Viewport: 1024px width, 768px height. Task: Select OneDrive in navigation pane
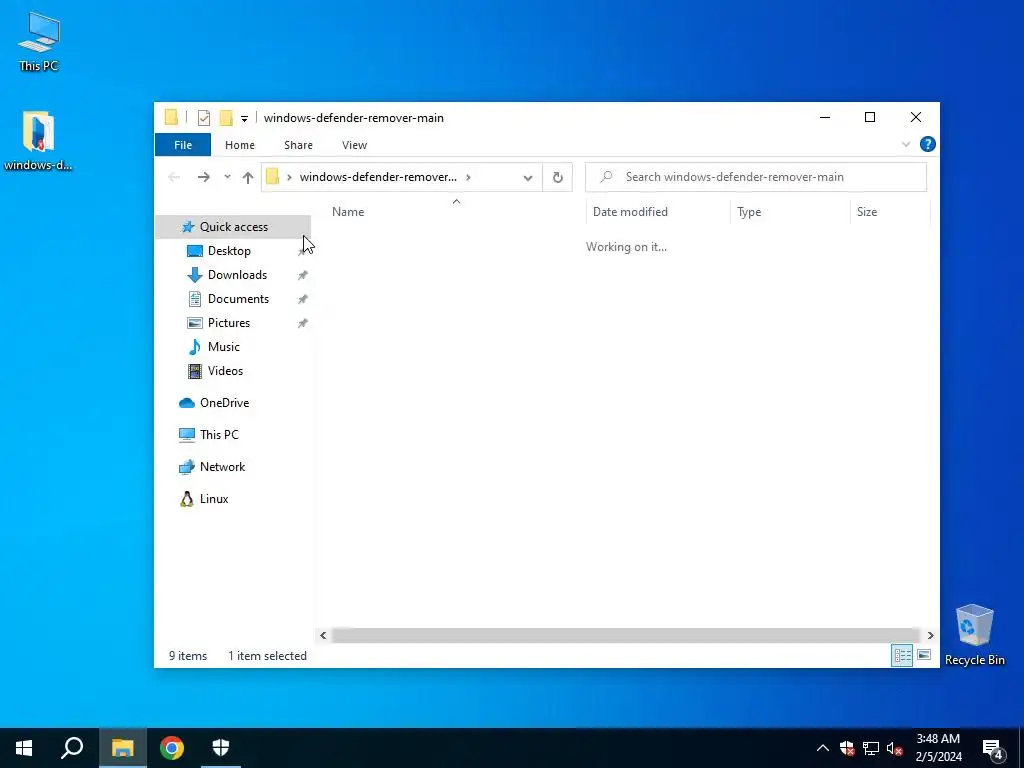click(224, 403)
